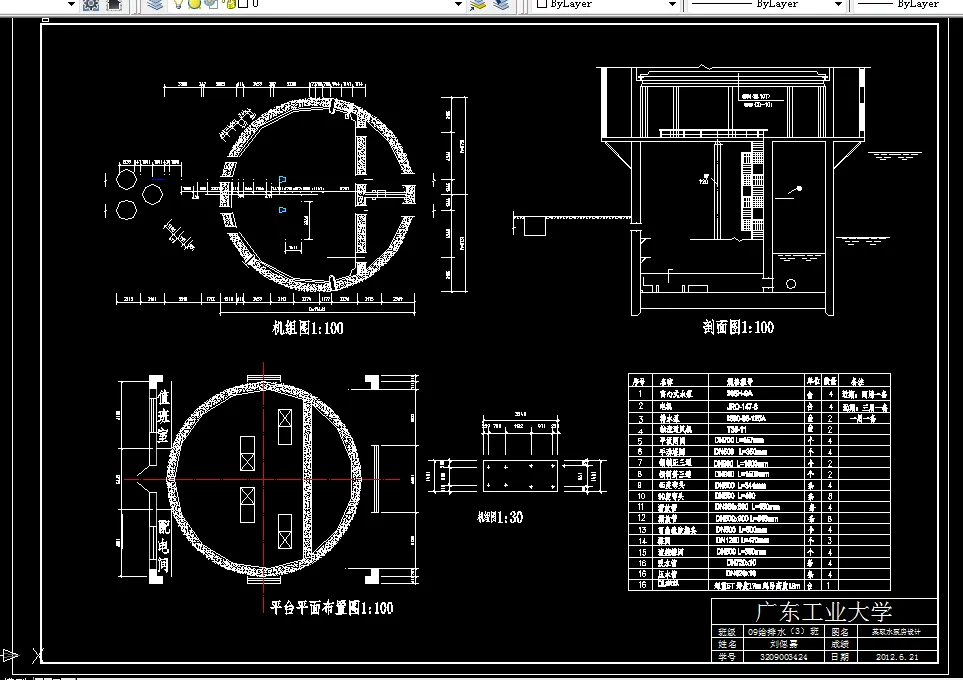Click the JRO-147-6 cell in the equipment table
This screenshot has height=680, width=963.
point(742,407)
